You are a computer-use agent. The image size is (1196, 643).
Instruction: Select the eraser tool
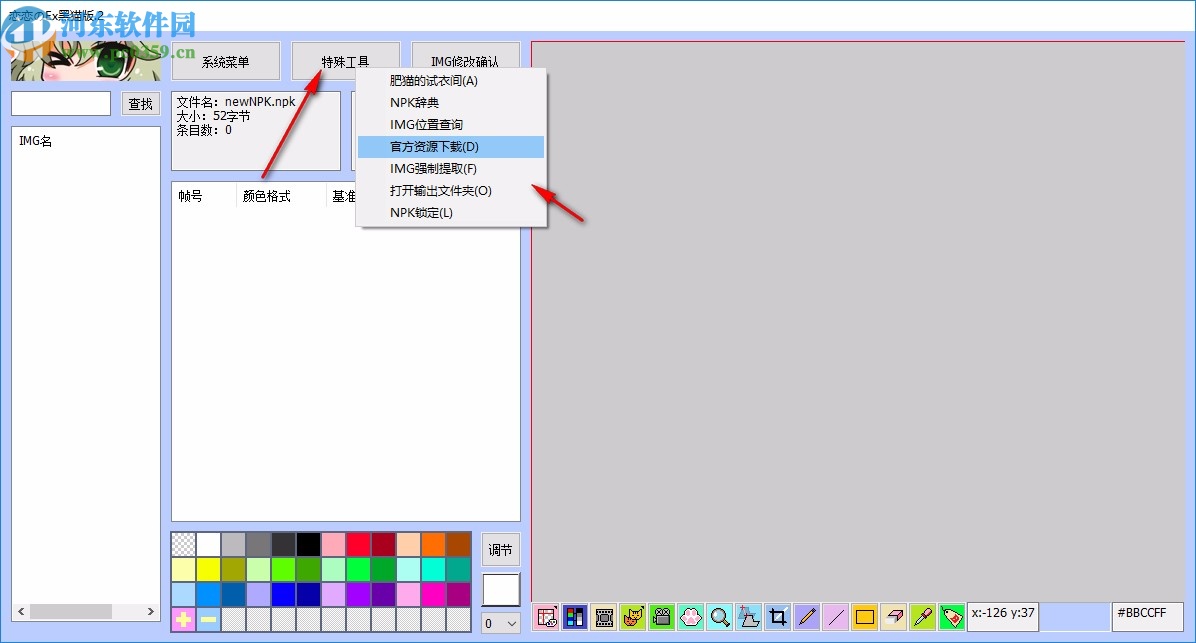tap(893, 616)
